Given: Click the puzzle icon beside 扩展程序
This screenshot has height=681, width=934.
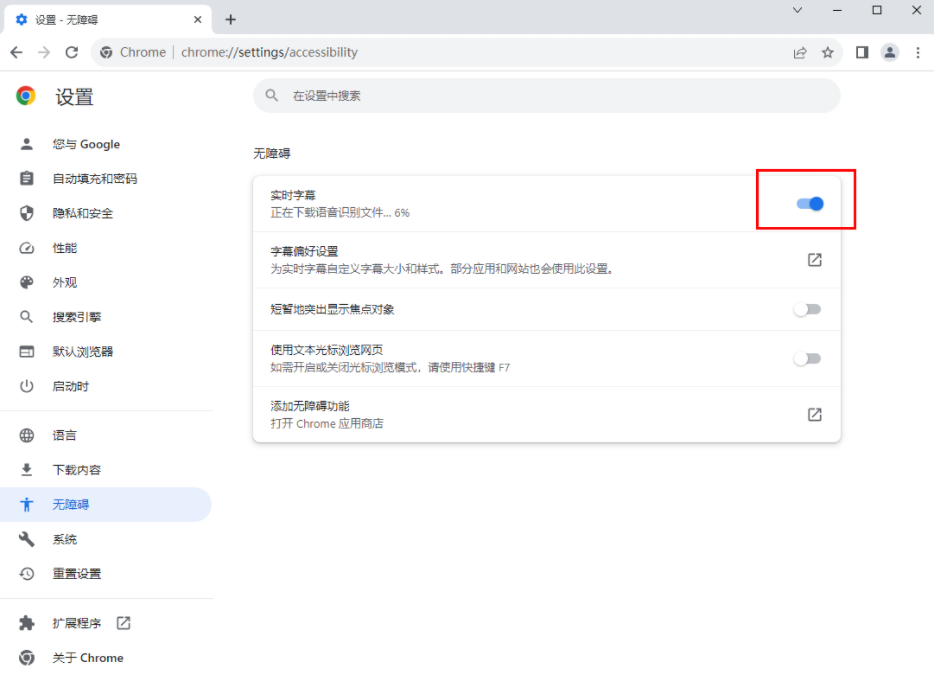Looking at the screenshot, I should pos(26,623).
